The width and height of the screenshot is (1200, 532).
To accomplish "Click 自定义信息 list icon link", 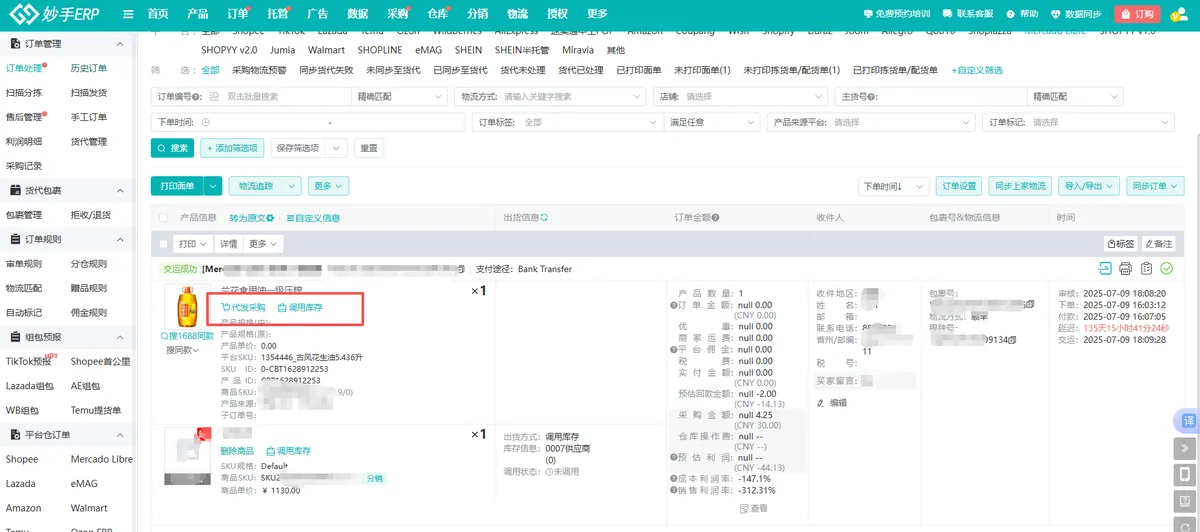I will [x=313, y=217].
